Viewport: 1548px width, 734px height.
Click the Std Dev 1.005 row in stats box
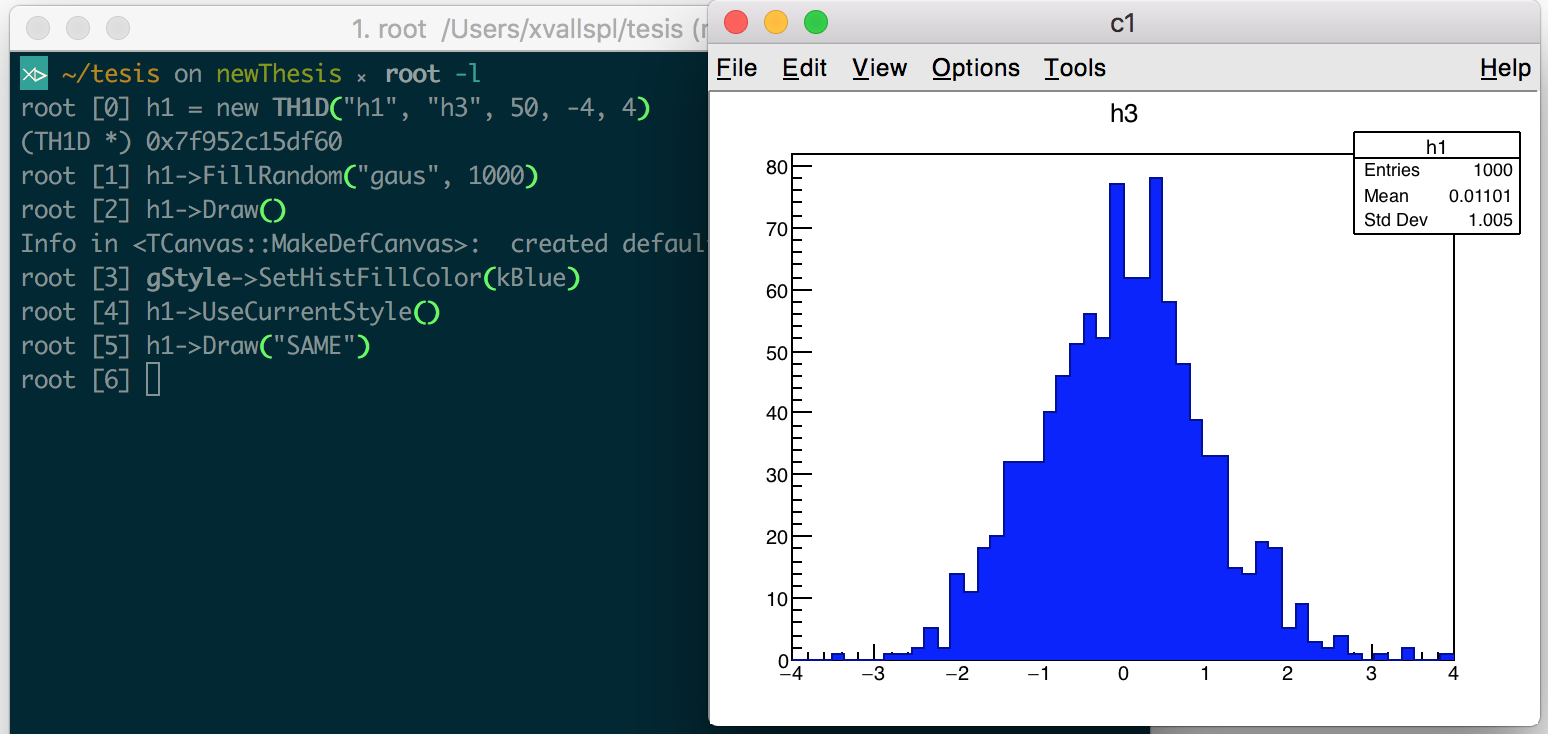[x=1437, y=220]
